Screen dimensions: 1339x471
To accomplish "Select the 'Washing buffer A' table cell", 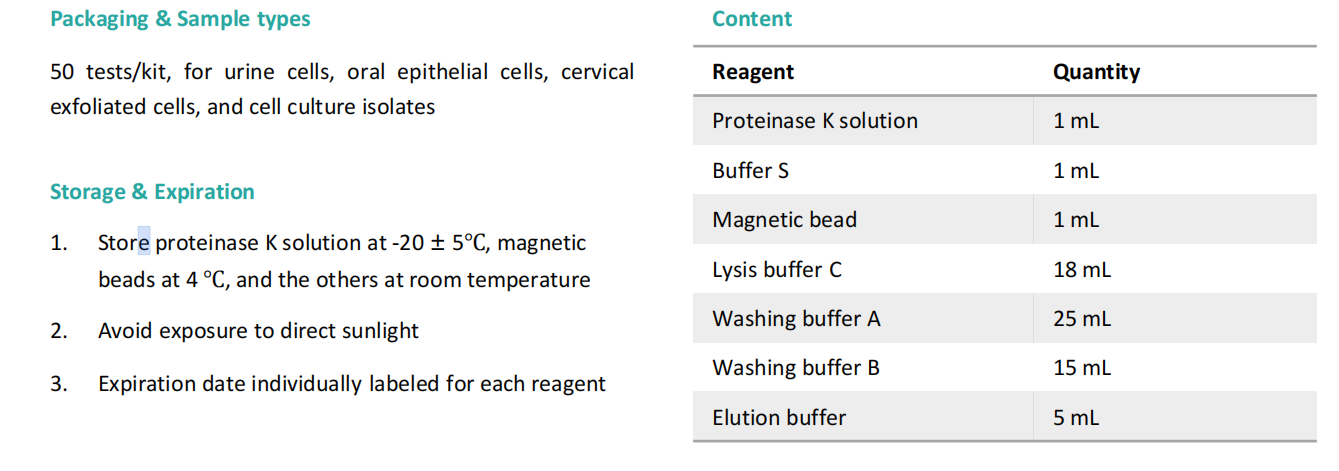I will 796,319.
